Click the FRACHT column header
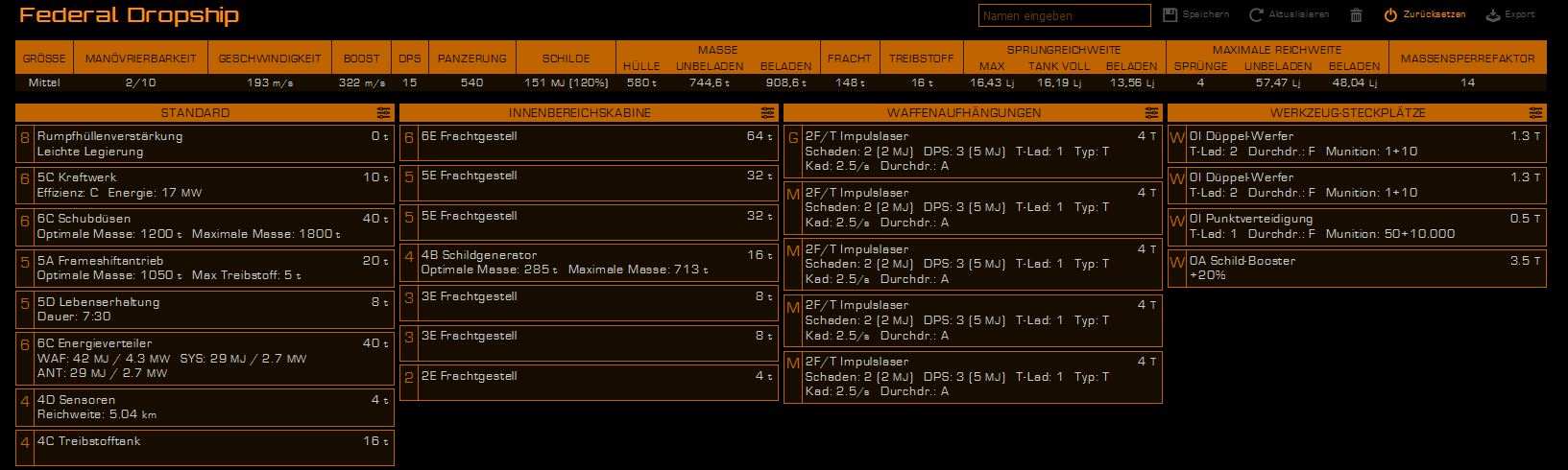The height and width of the screenshot is (470, 1568). coord(849,59)
